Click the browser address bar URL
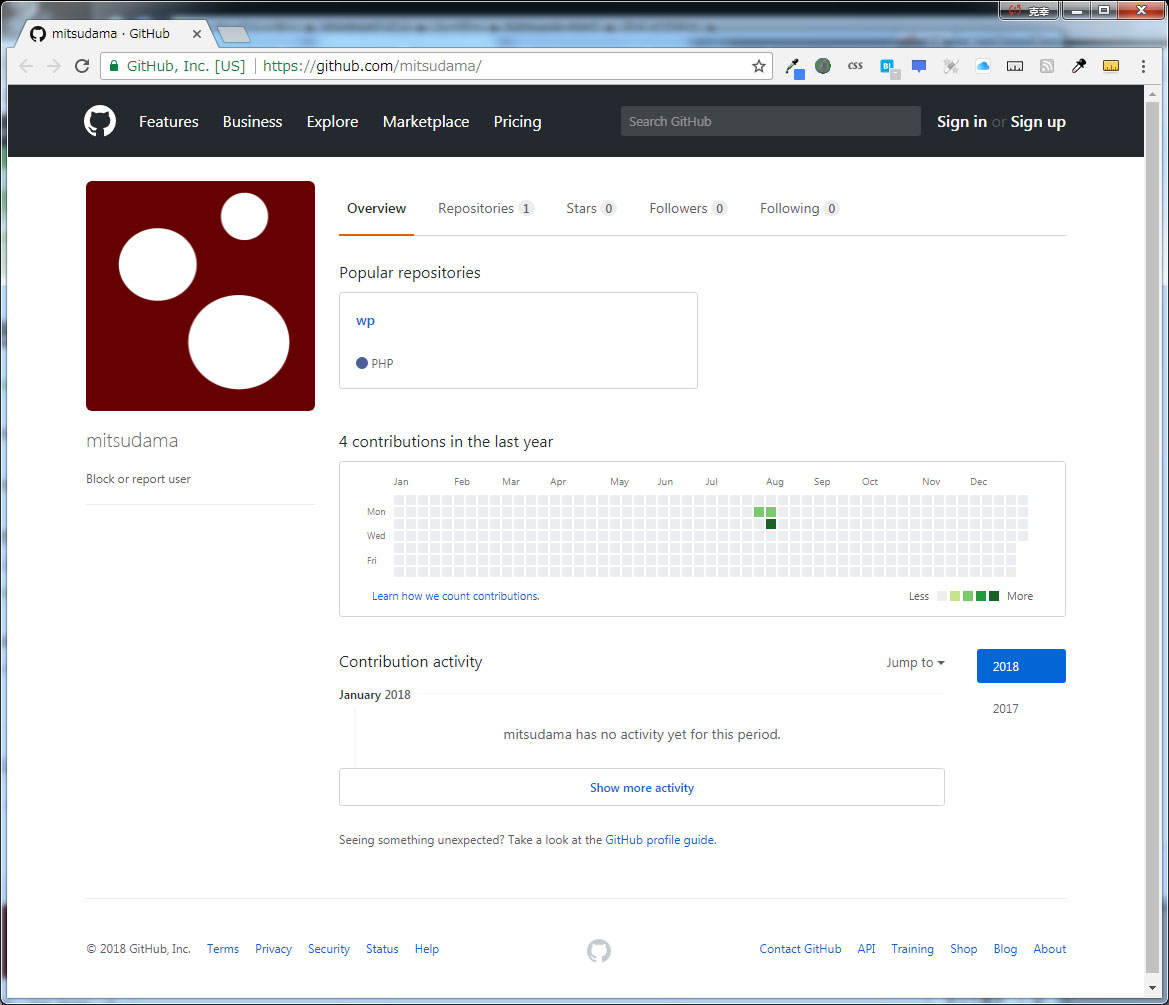 (x=371, y=66)
